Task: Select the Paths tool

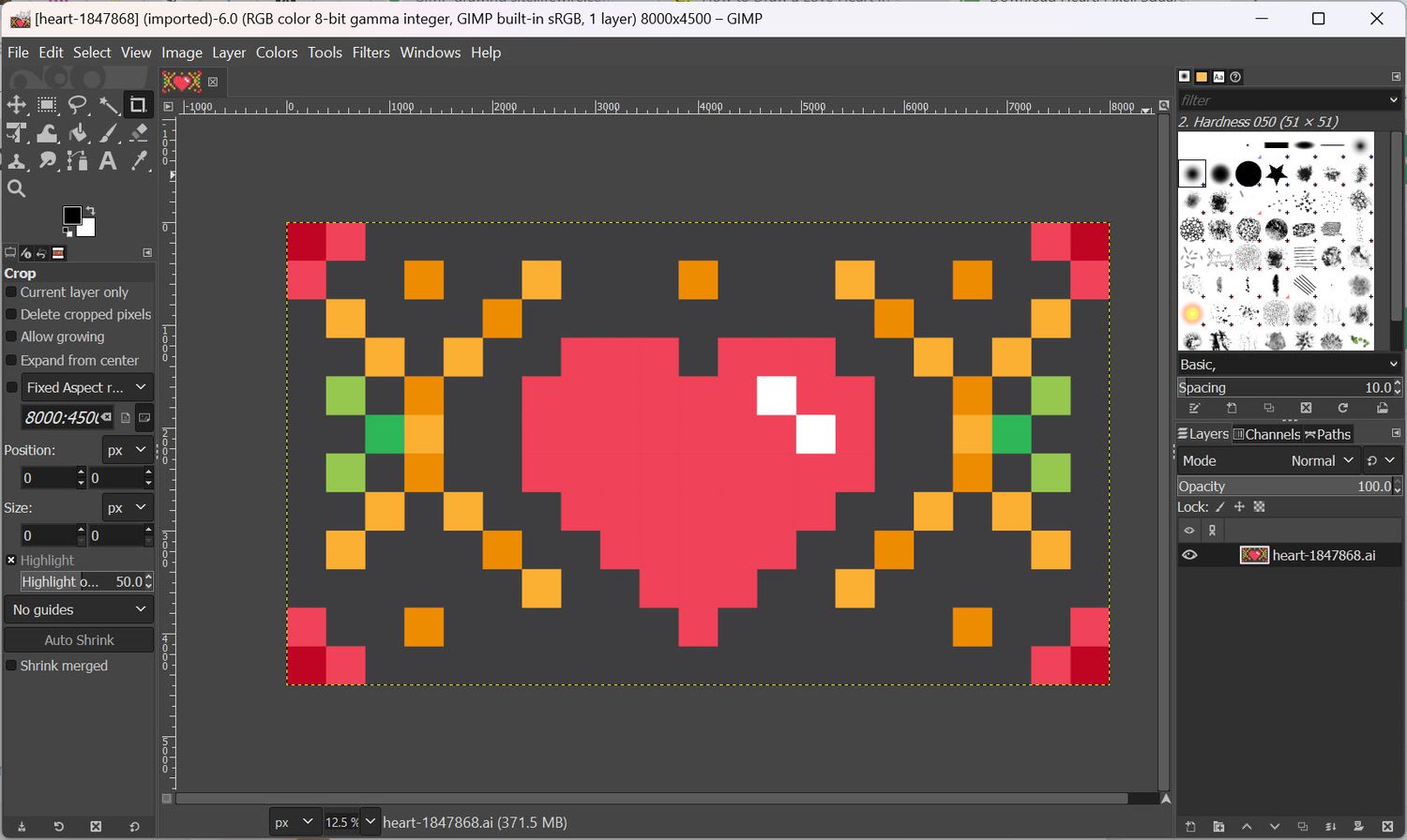Action: 78,161
